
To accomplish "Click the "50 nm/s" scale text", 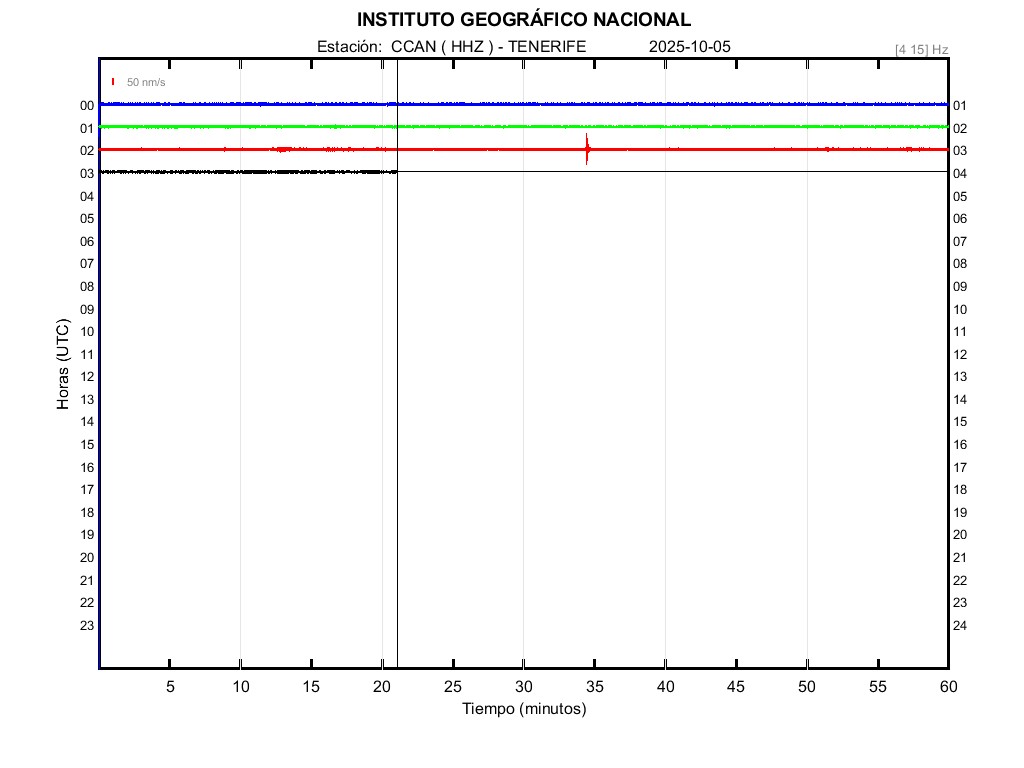I will pyautogui.click(x=146, y=82).
